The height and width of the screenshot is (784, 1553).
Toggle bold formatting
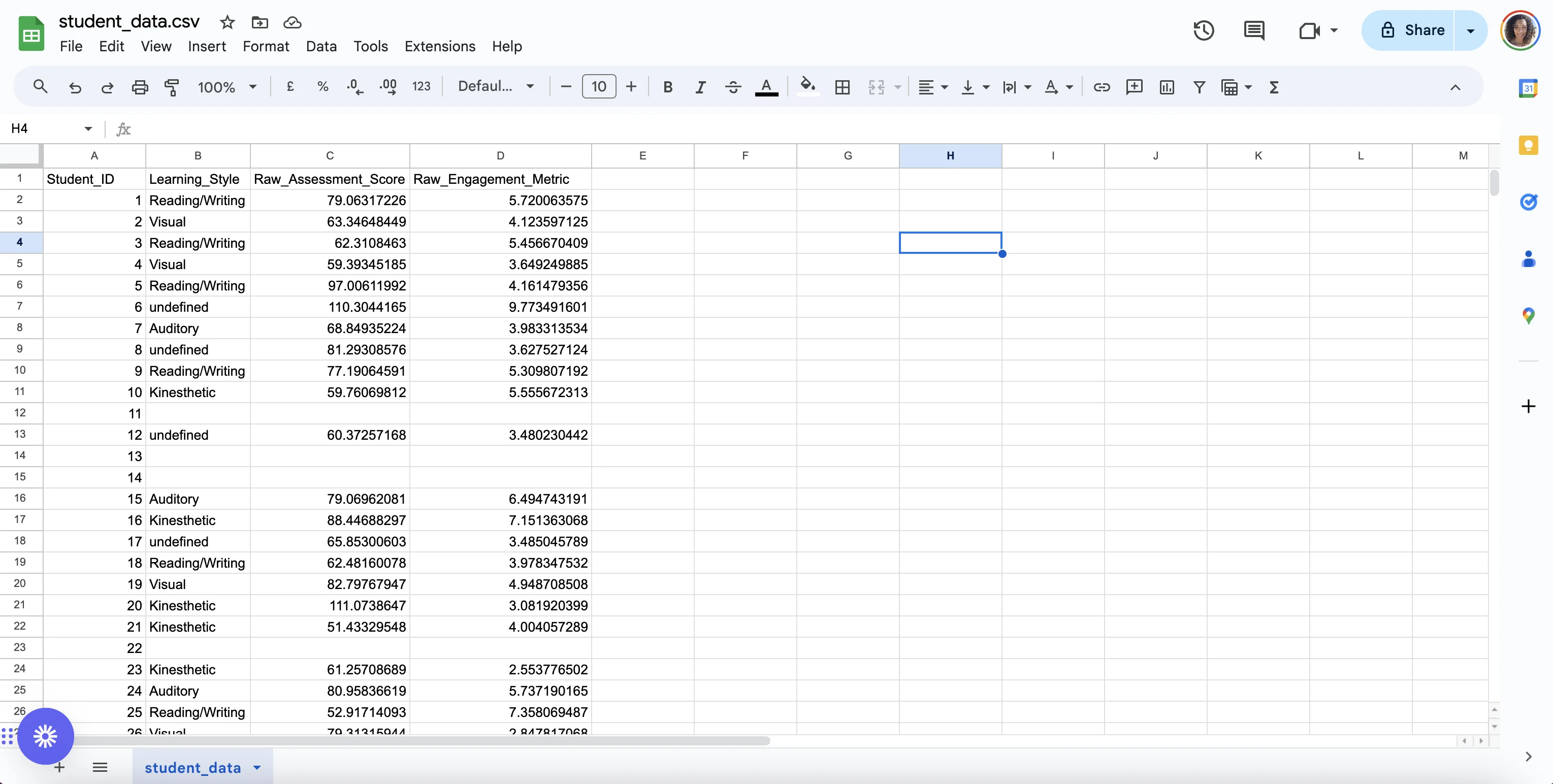pos(667,87)
